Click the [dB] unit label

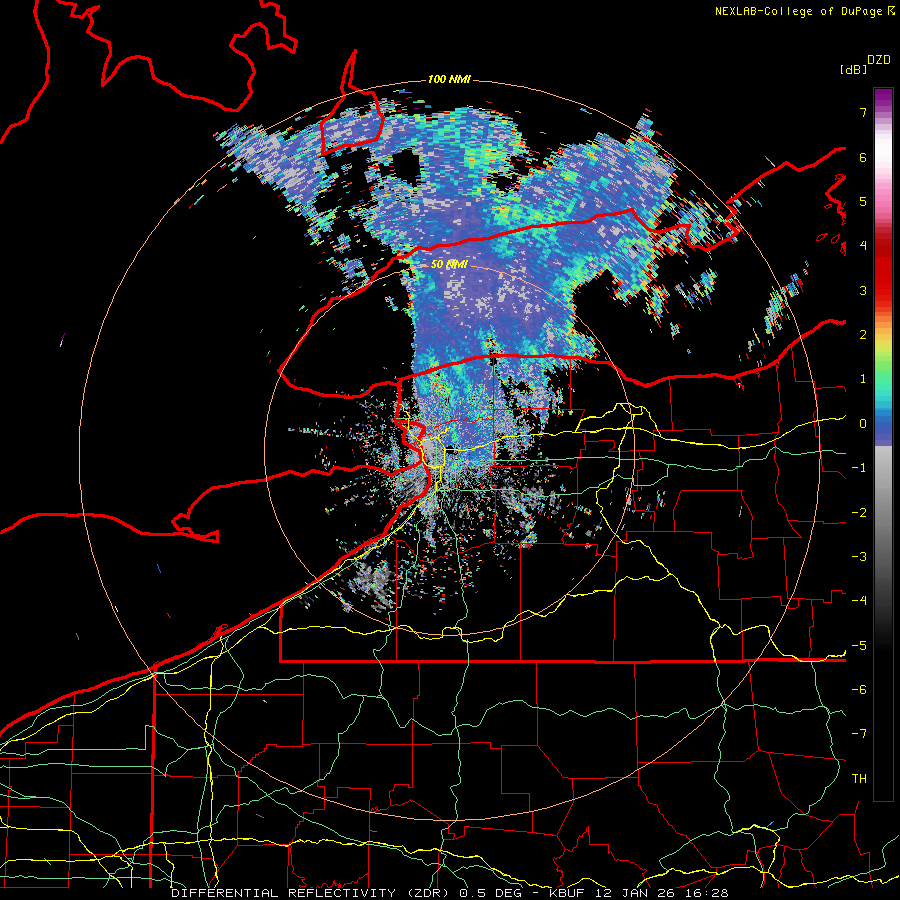click(853, 69)
